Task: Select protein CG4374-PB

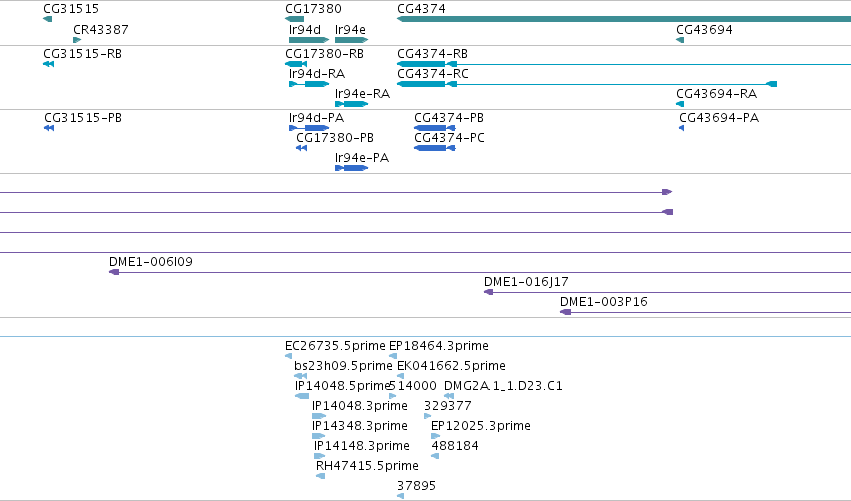Action: tap(449, 118)
